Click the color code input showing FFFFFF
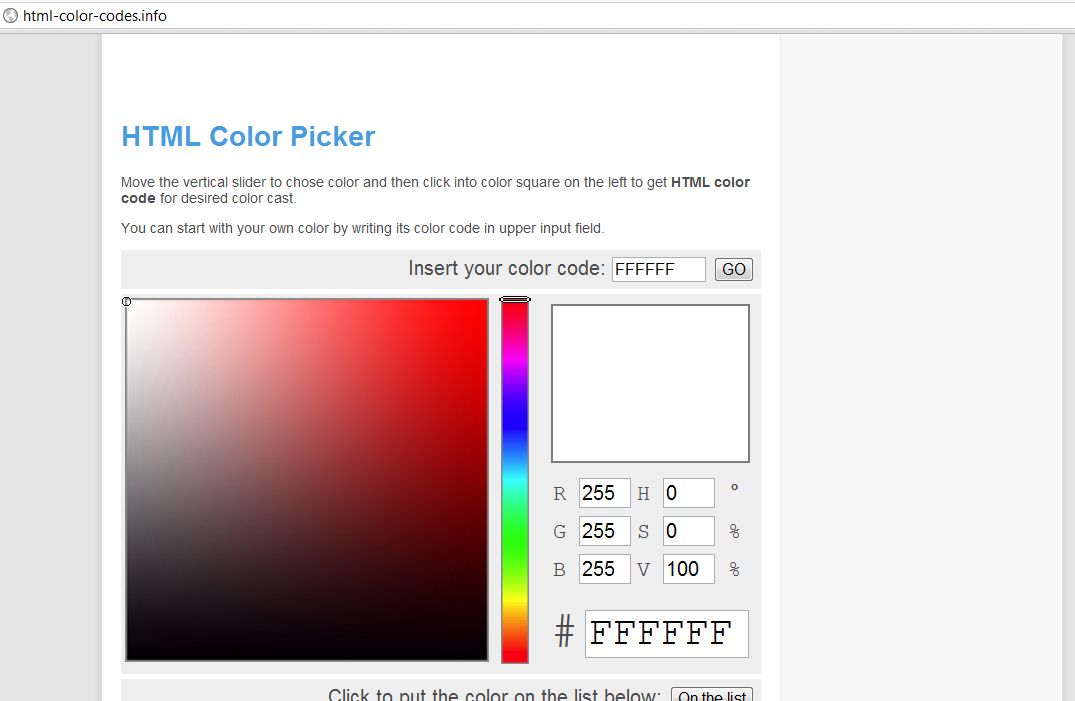The height and width of the screenshot is (701, 1075). click(658, 269)
